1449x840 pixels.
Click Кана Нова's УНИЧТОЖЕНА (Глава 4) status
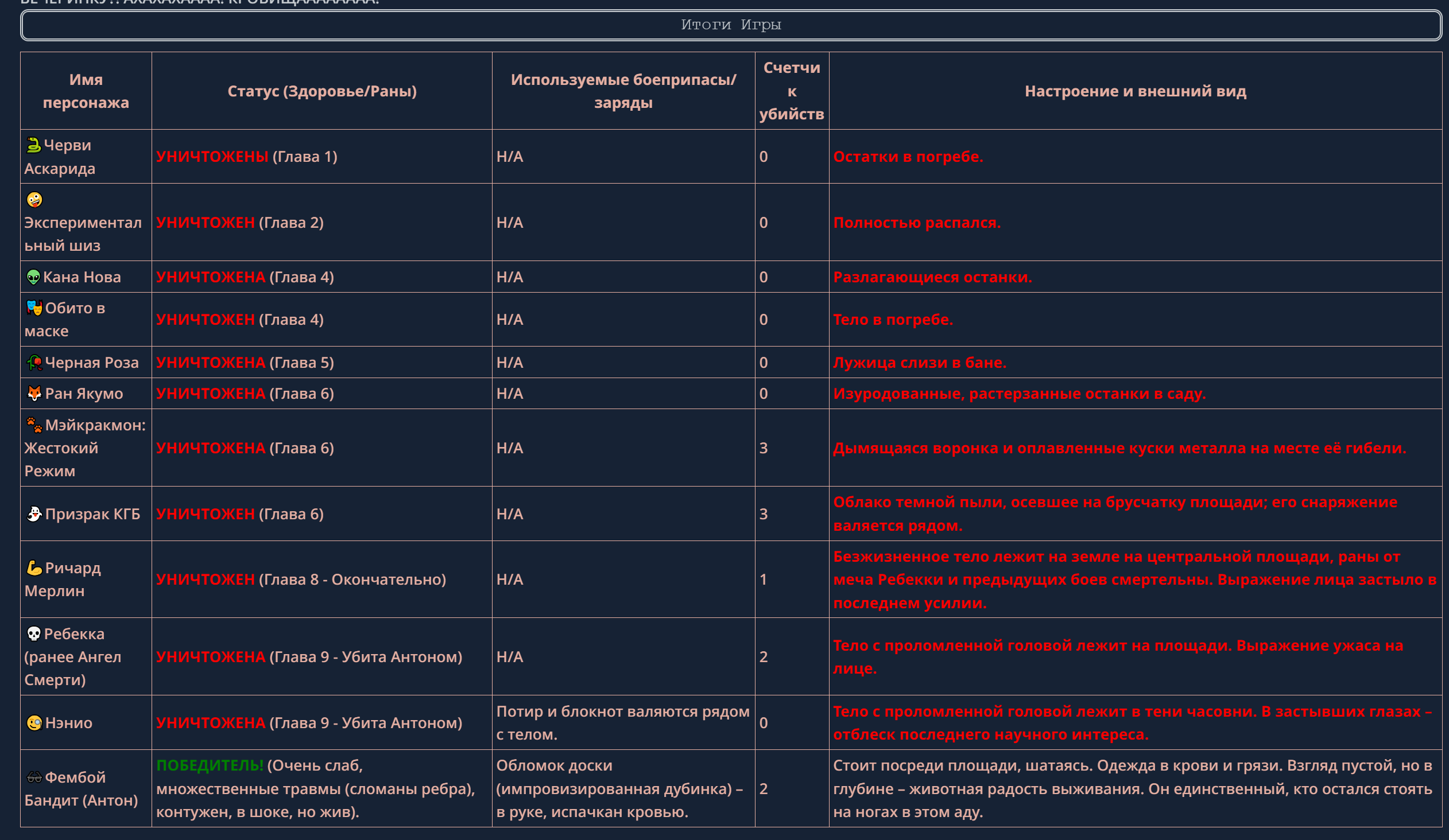[x=245, y=277]
